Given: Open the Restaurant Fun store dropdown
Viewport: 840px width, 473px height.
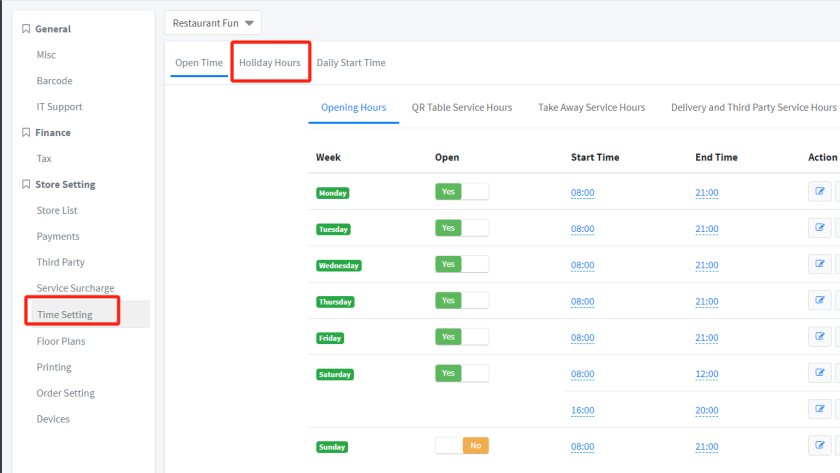Looking at the screenshot, I should coord(213,23).
